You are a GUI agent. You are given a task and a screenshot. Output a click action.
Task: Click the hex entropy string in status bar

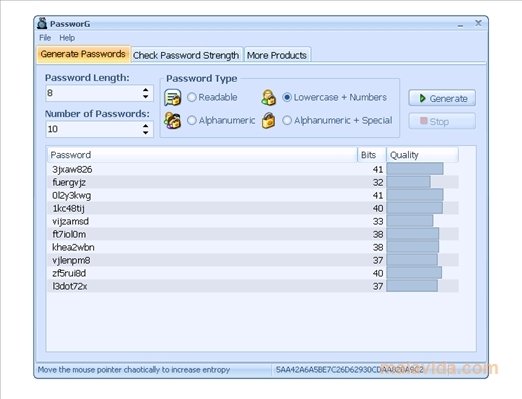[x=349, y=370]
